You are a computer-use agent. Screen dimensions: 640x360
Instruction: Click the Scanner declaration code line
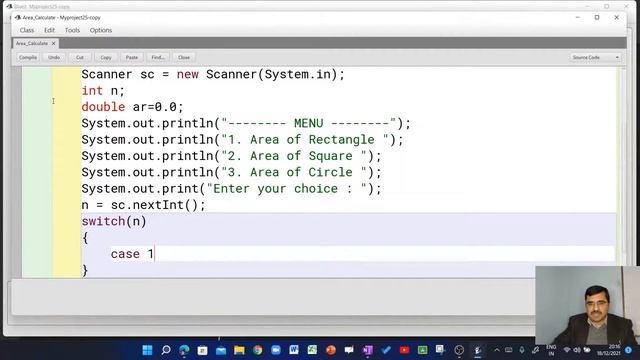[213, 74]
